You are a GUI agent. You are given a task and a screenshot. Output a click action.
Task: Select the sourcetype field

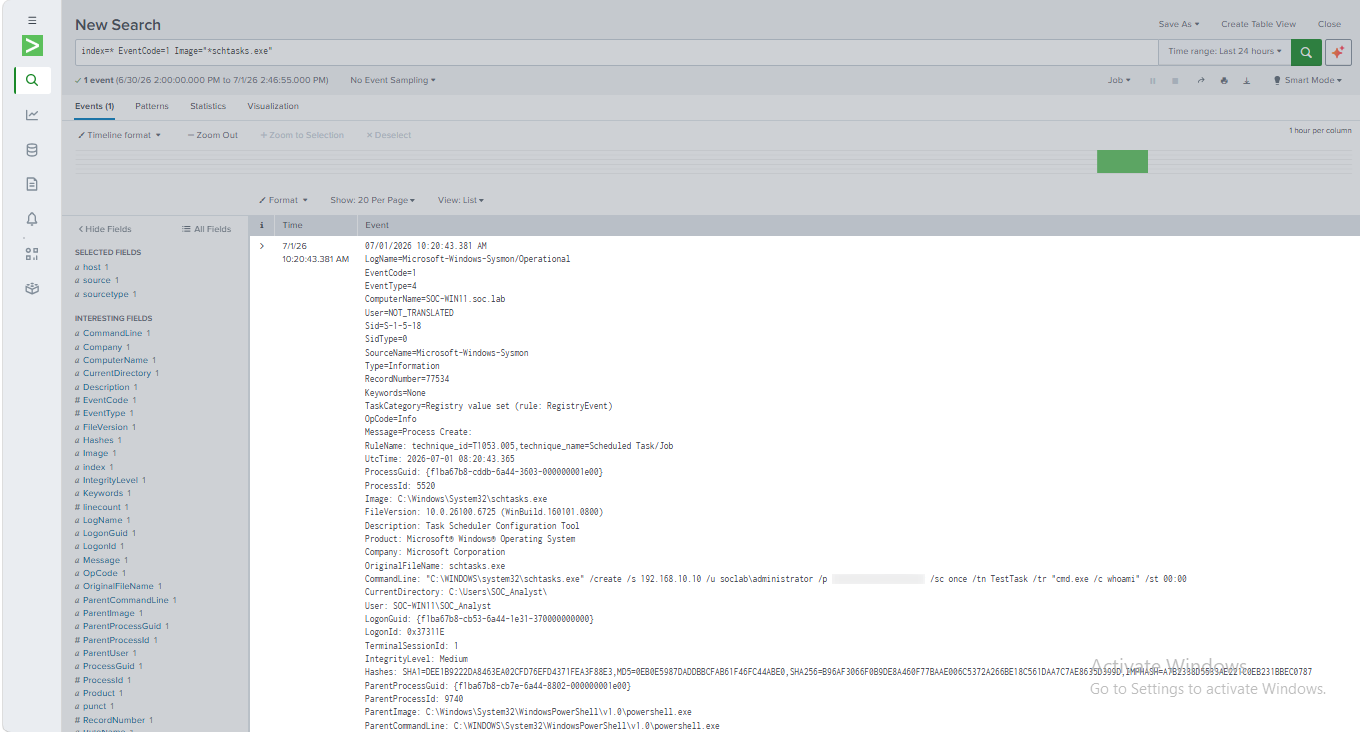click(x=106, y=294)
